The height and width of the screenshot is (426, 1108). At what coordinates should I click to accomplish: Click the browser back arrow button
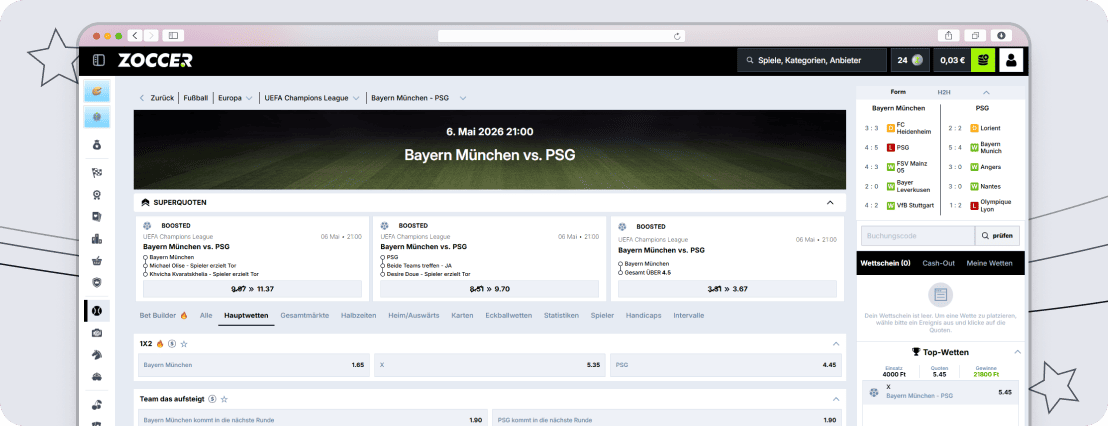pyautogui.click(x=136, y=35)
